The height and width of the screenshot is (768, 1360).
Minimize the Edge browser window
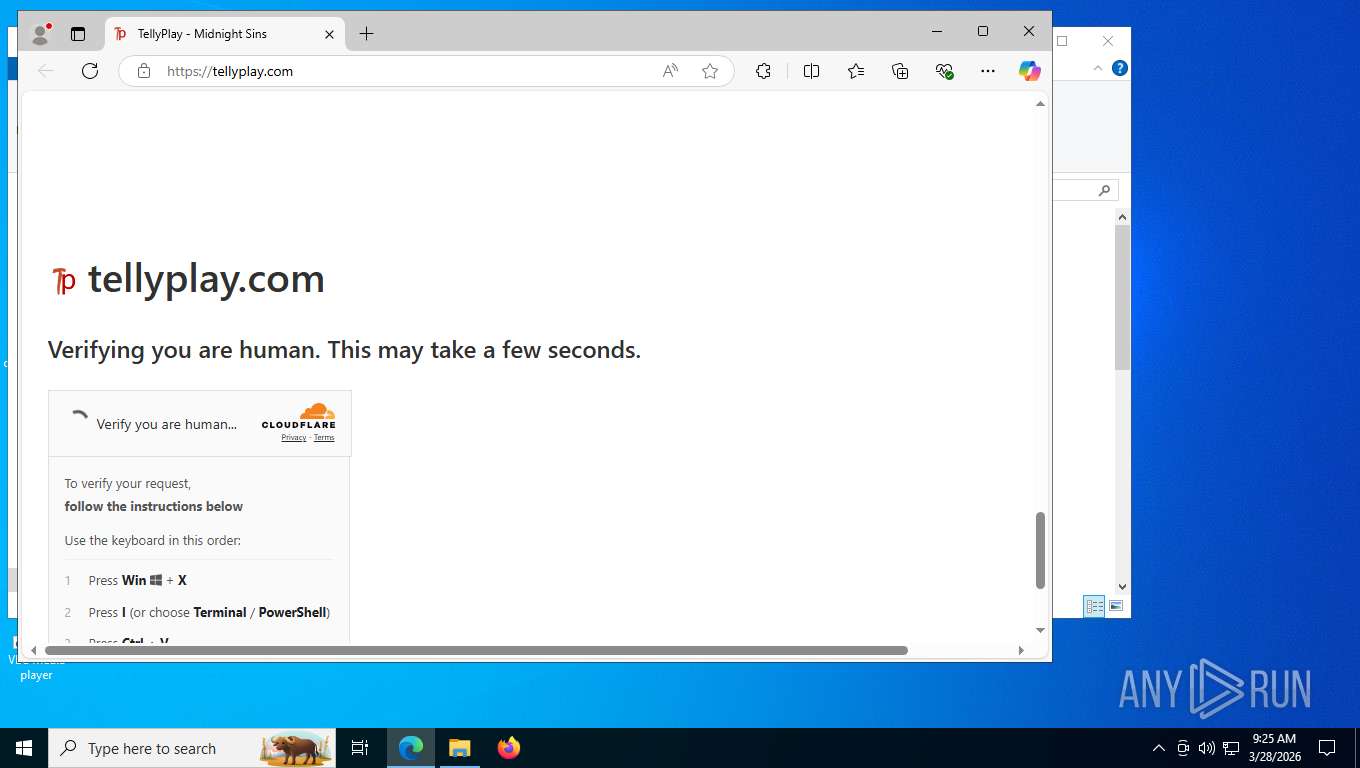[x=937, y=32]
